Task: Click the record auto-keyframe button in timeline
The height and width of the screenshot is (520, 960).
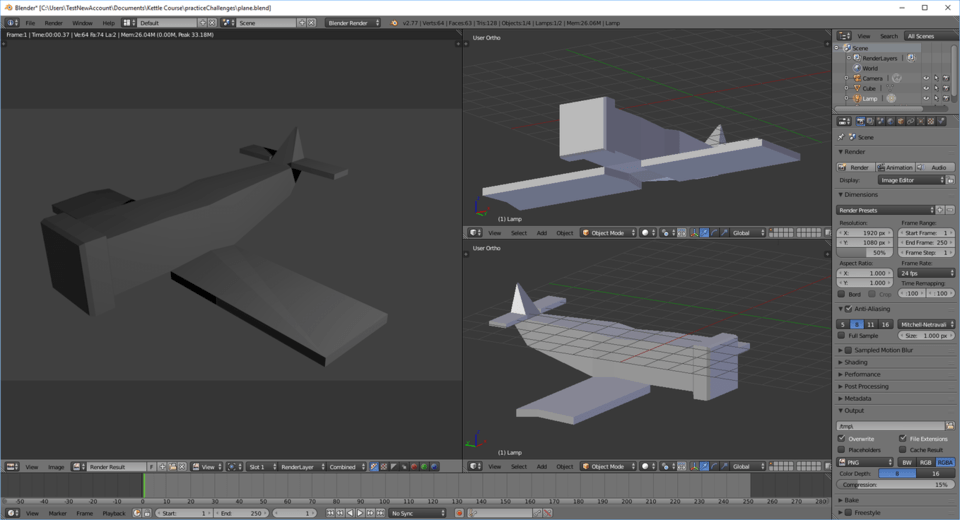Action: point(459,513)
